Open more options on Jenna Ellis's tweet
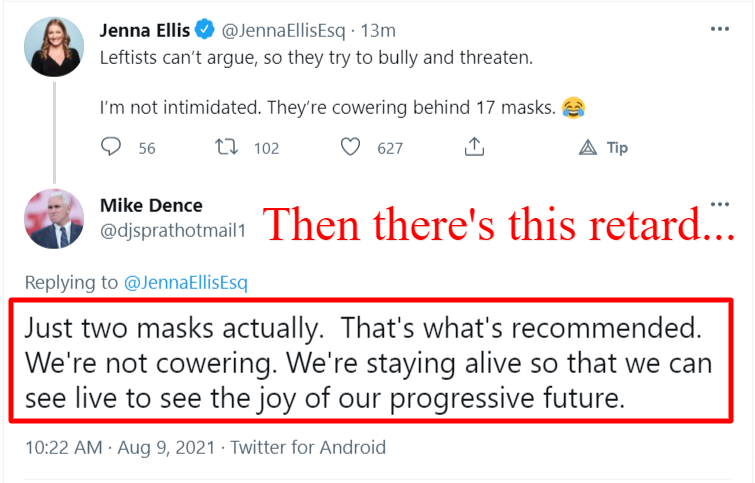755x483 pixels. click(719, 29)
